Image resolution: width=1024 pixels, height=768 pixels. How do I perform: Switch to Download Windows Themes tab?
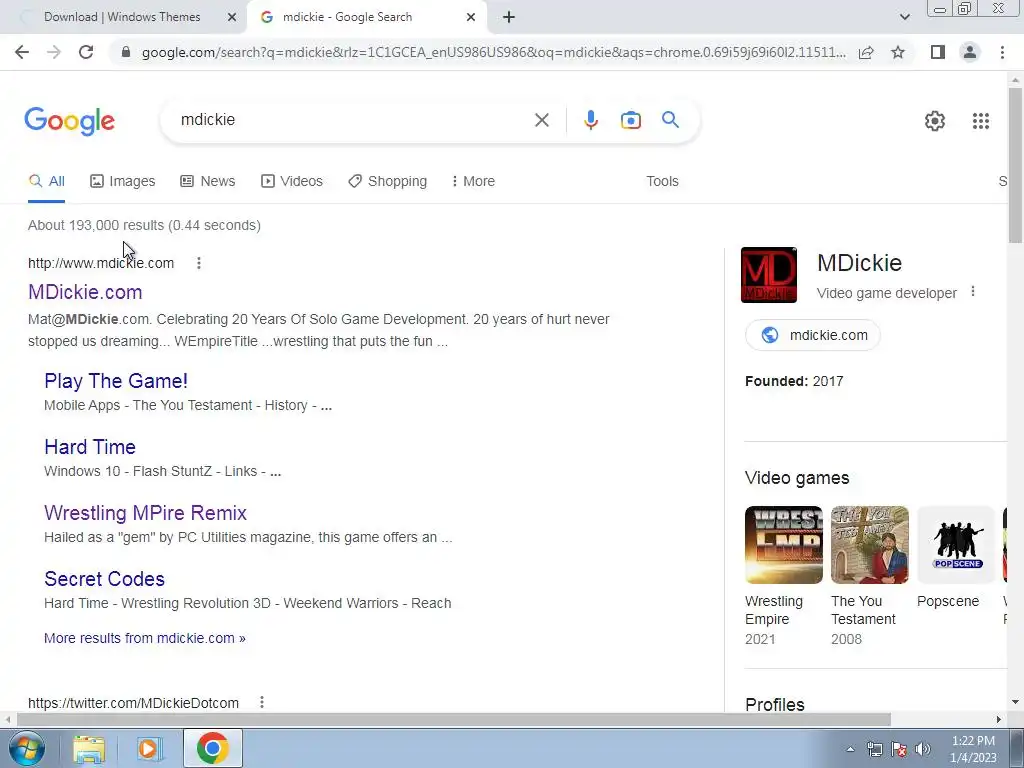122,17
